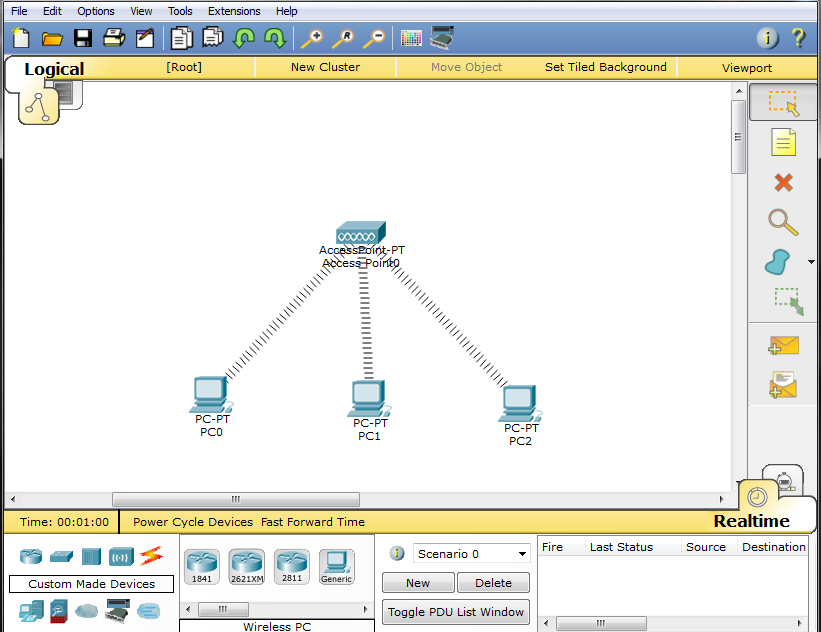Viewport: 821px width, 632px height.
Task: Pick the 2621XM router device
Action: (247, 567)
